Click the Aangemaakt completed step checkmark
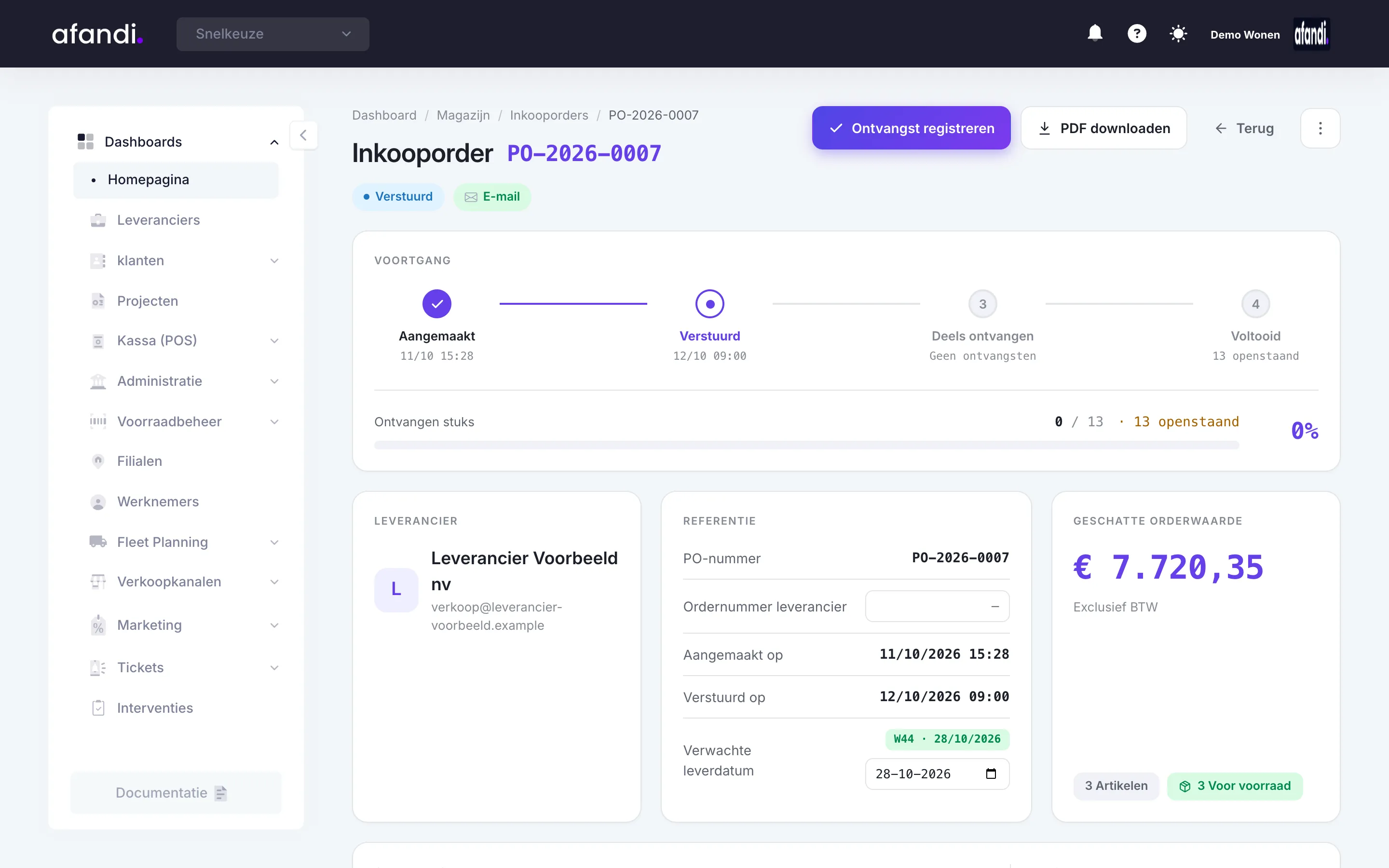This screenshot has width=1389, height=868. pyautogui.click(x=437, y=304)
